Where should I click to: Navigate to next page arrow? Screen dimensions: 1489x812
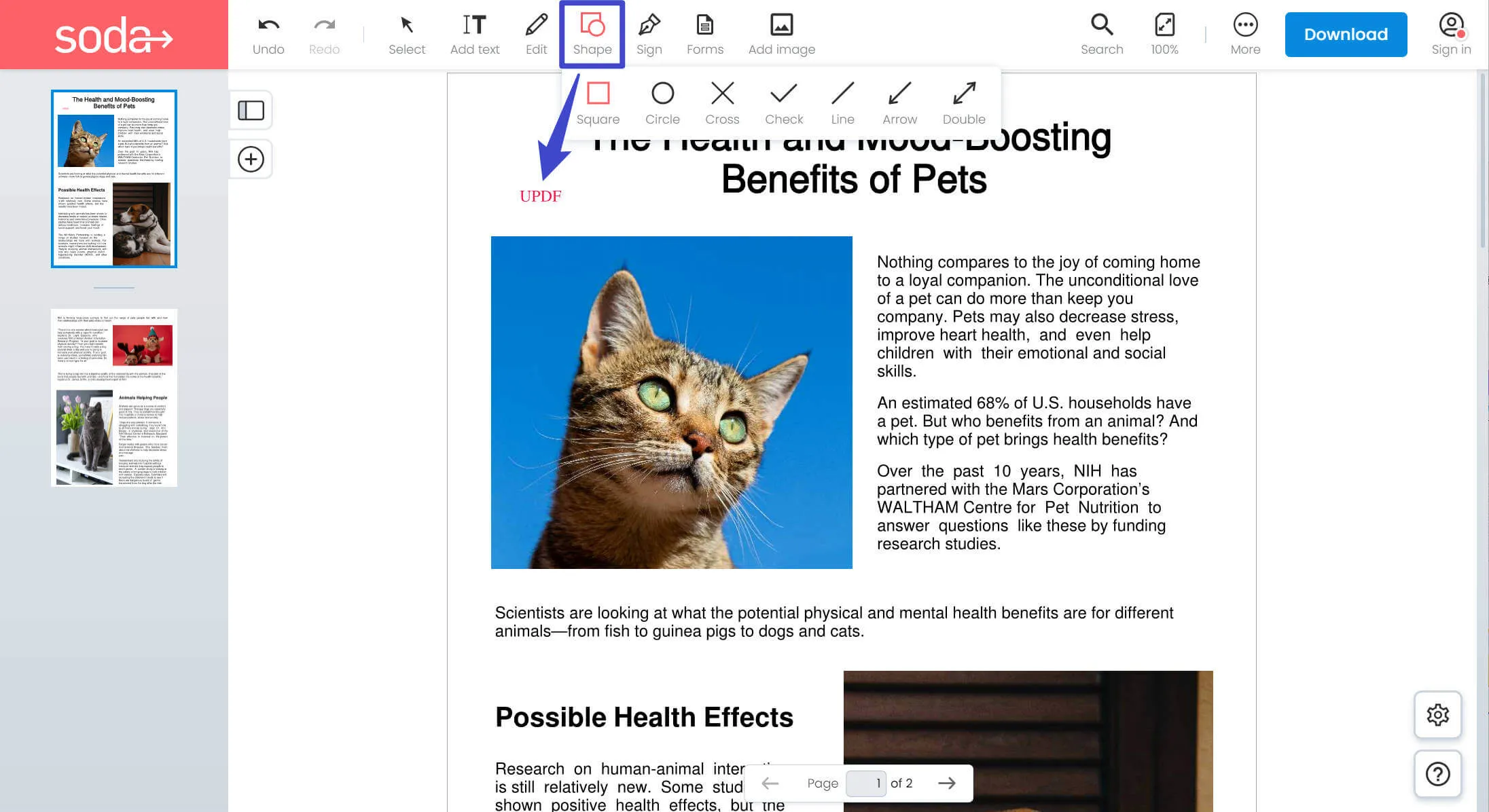(x=947, y=782)
